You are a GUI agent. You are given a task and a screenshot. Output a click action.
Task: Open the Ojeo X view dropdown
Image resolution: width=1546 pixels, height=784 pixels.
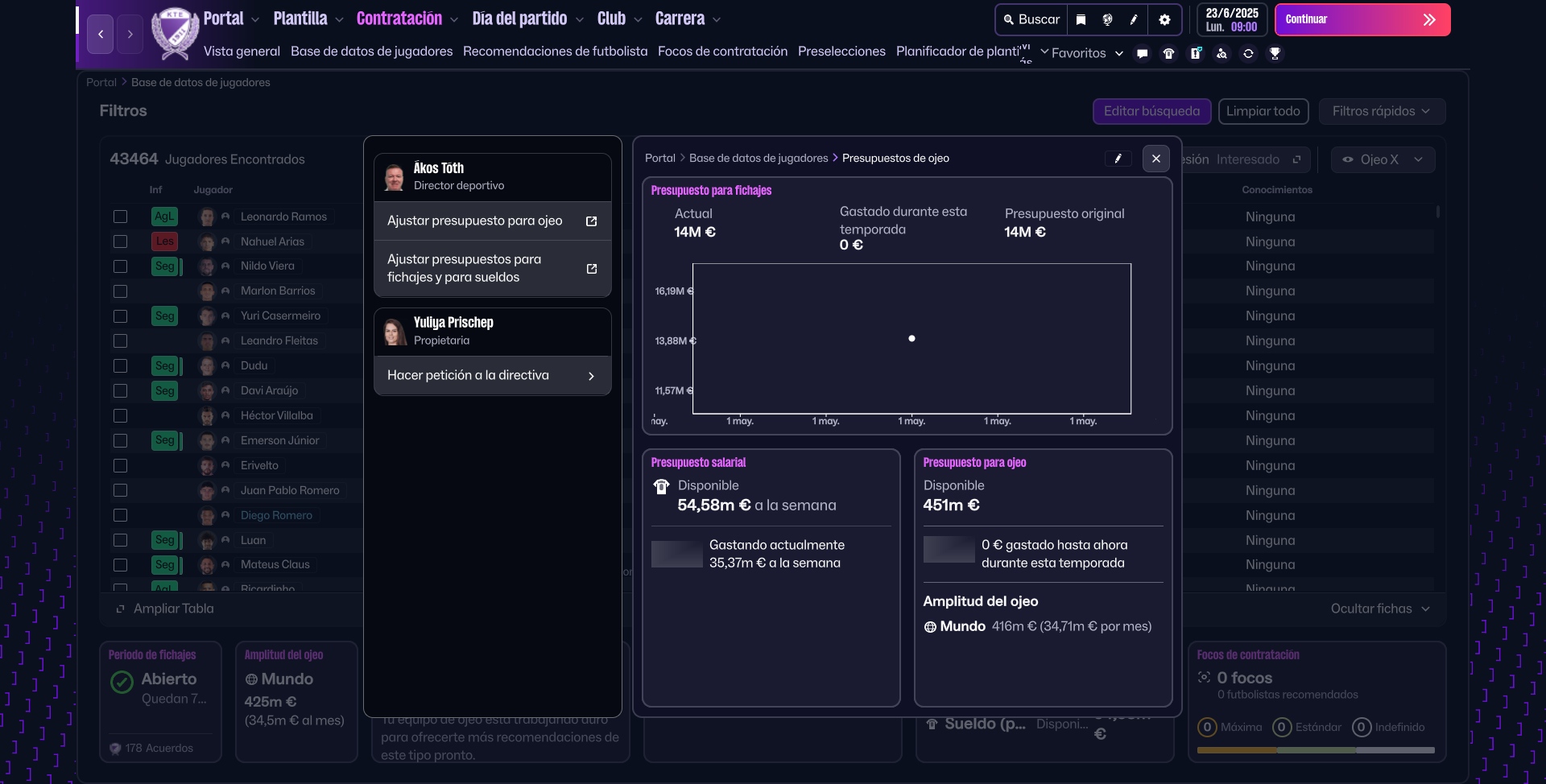[x=1382, y=159]
